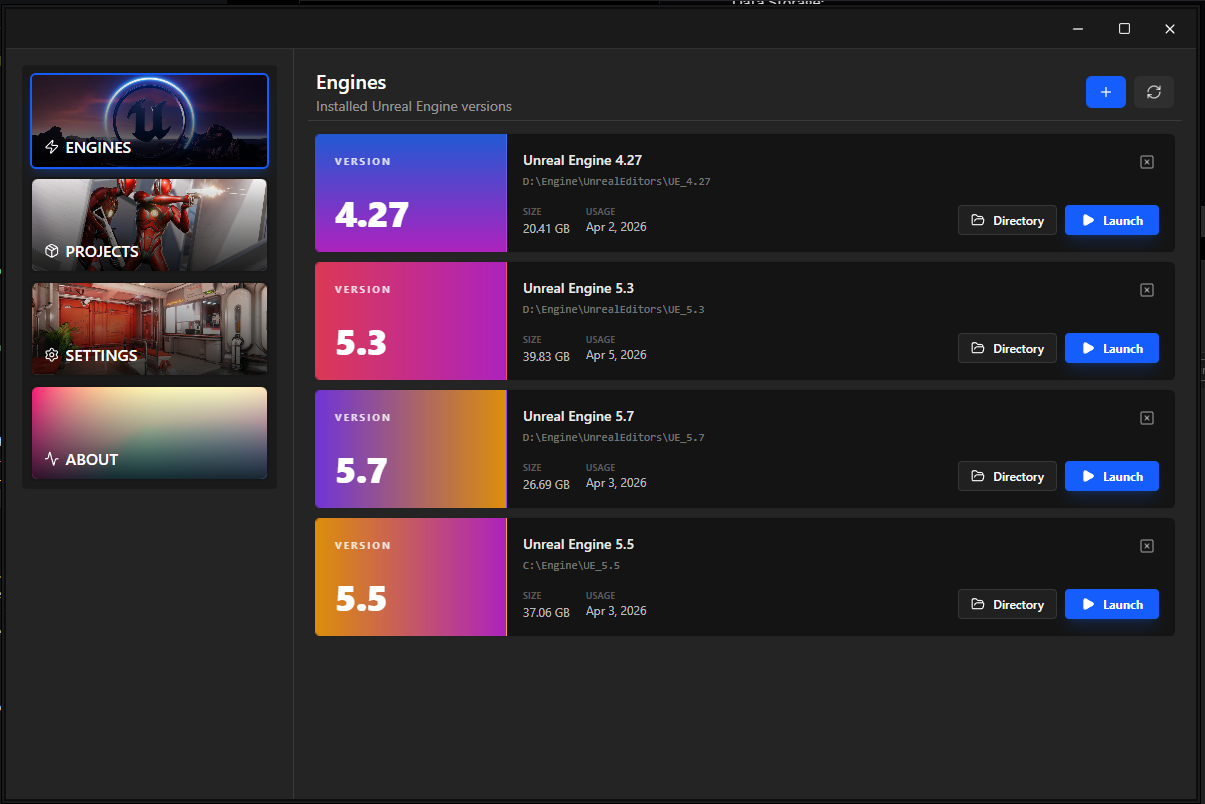Add a new engine using the plus icon
This screenshot has height=804, width=1205.
(1105, 91)
